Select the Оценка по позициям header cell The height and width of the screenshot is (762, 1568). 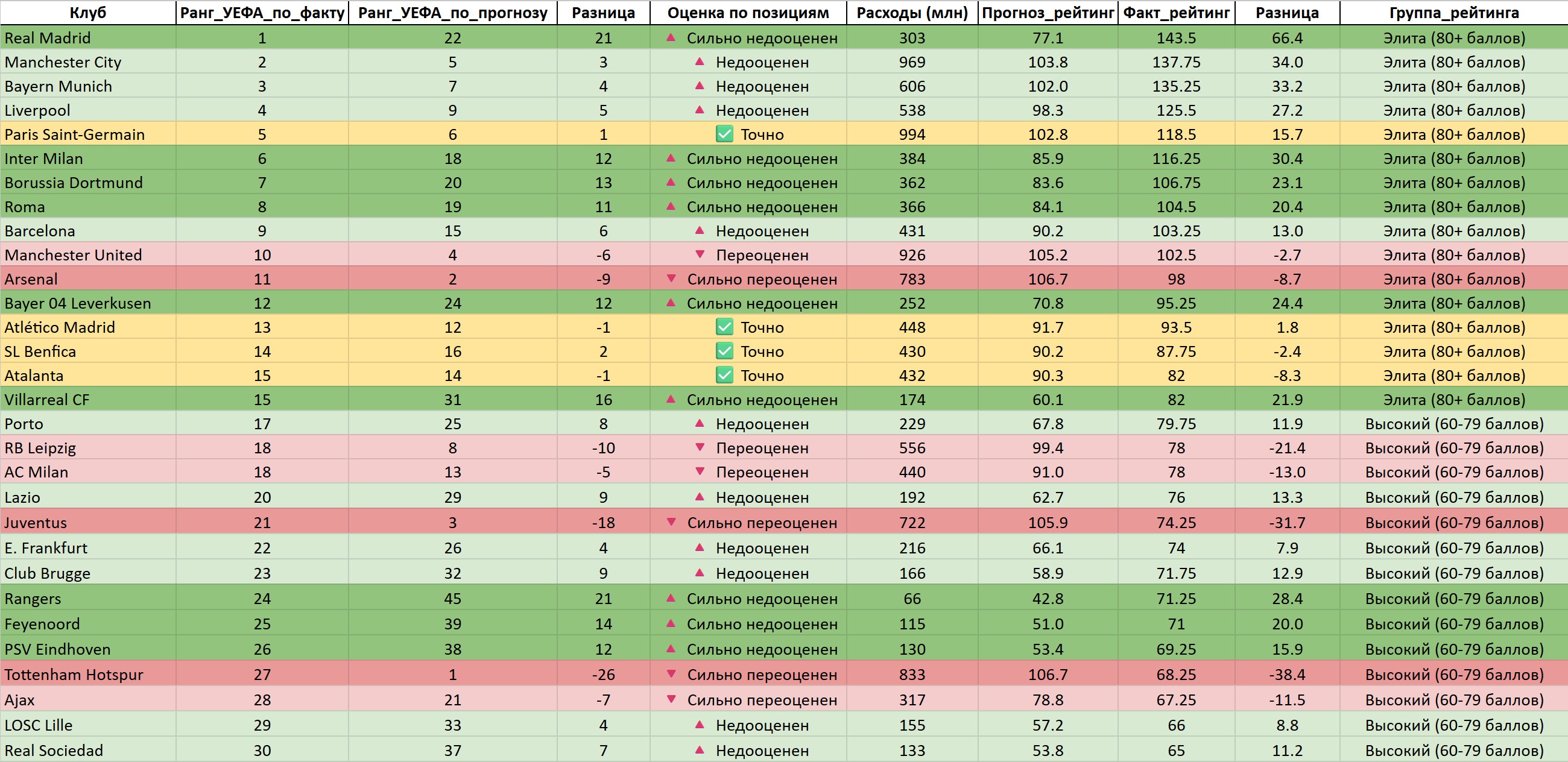[x=748, y=13]
